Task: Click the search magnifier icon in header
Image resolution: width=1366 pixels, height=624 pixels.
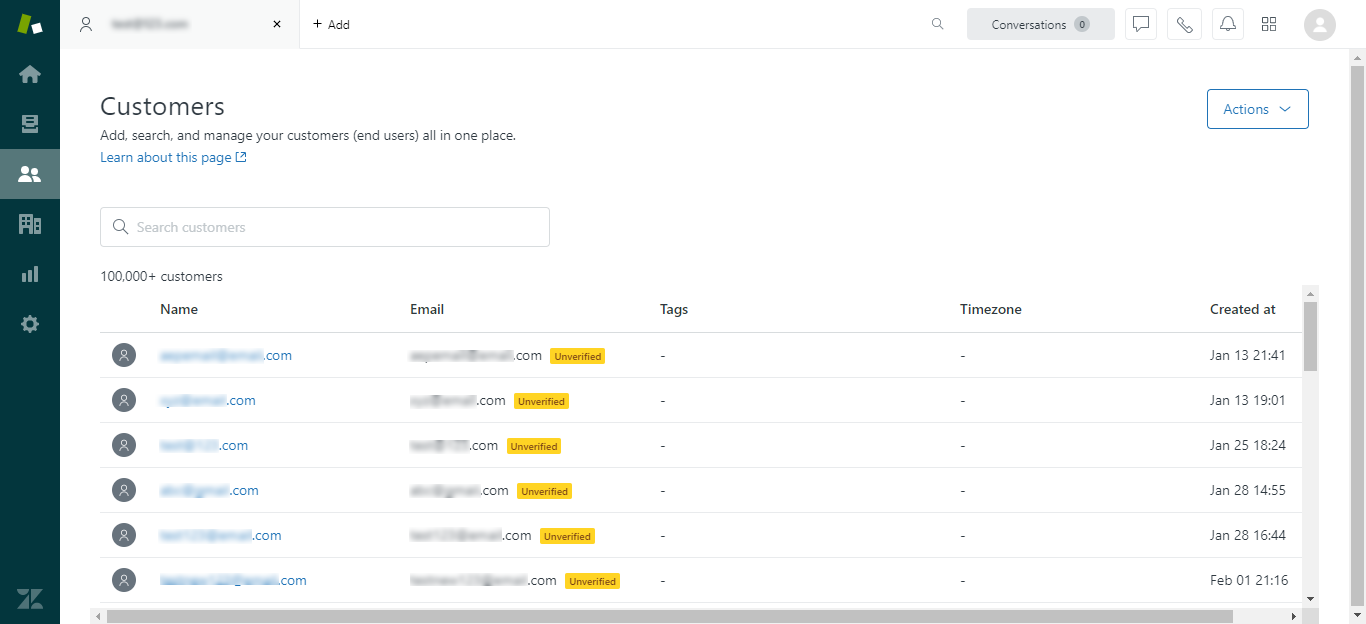Action: (x=937, y=25)
